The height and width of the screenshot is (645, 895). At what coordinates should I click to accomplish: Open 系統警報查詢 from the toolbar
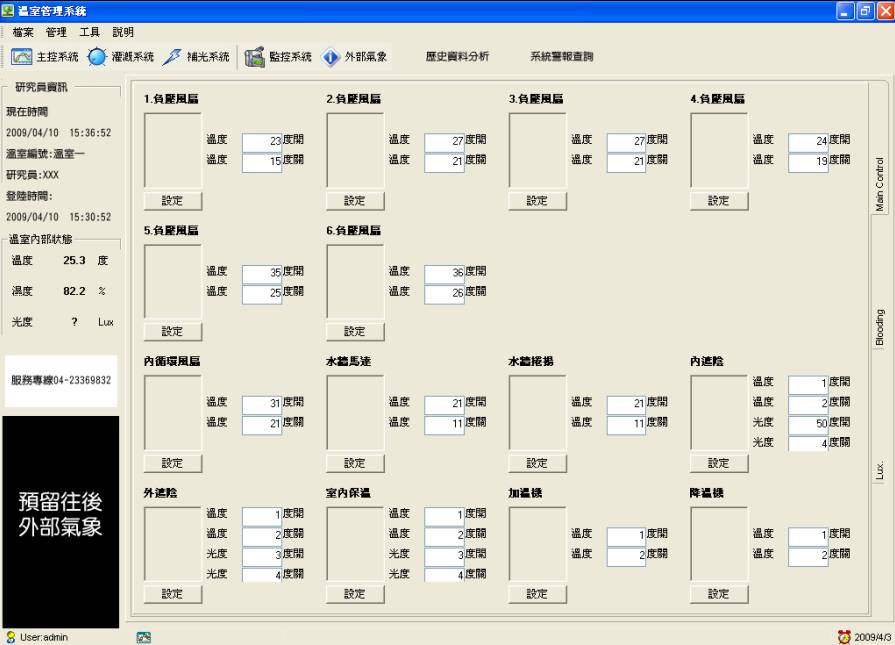tap(562, 57)
